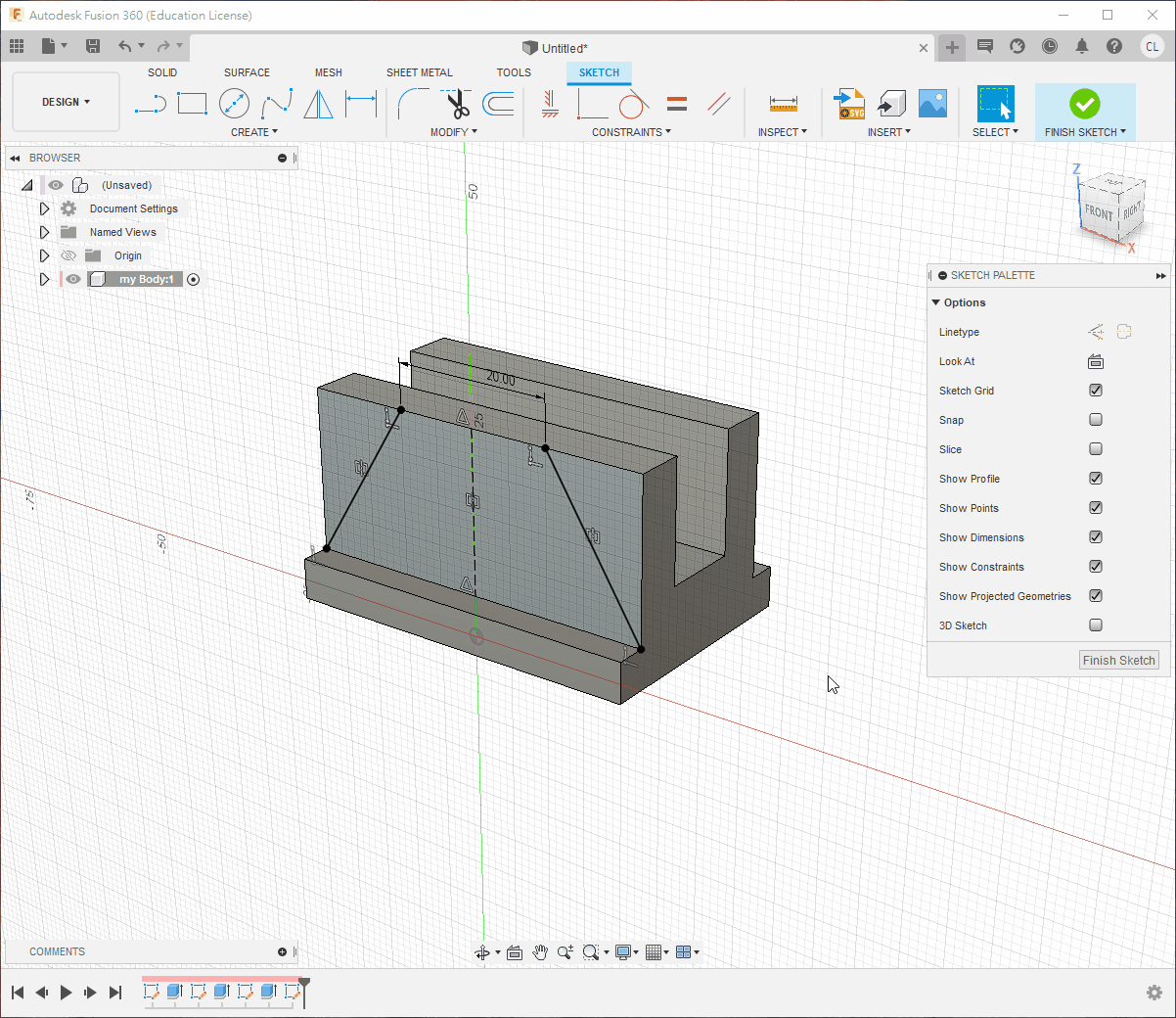Image resolution: width=1176 pixels, height=1018 pixels.
Task: Open the DESIGN workspace dropdown
Action: coord(66,102)
